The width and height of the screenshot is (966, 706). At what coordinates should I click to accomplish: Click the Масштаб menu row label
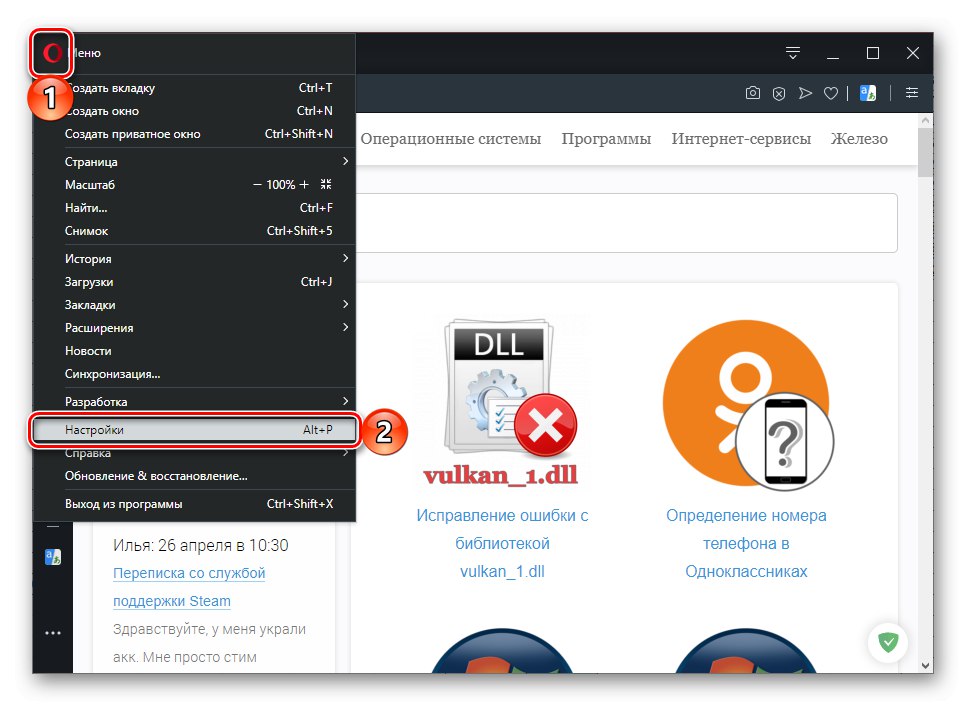pos(90,185)
